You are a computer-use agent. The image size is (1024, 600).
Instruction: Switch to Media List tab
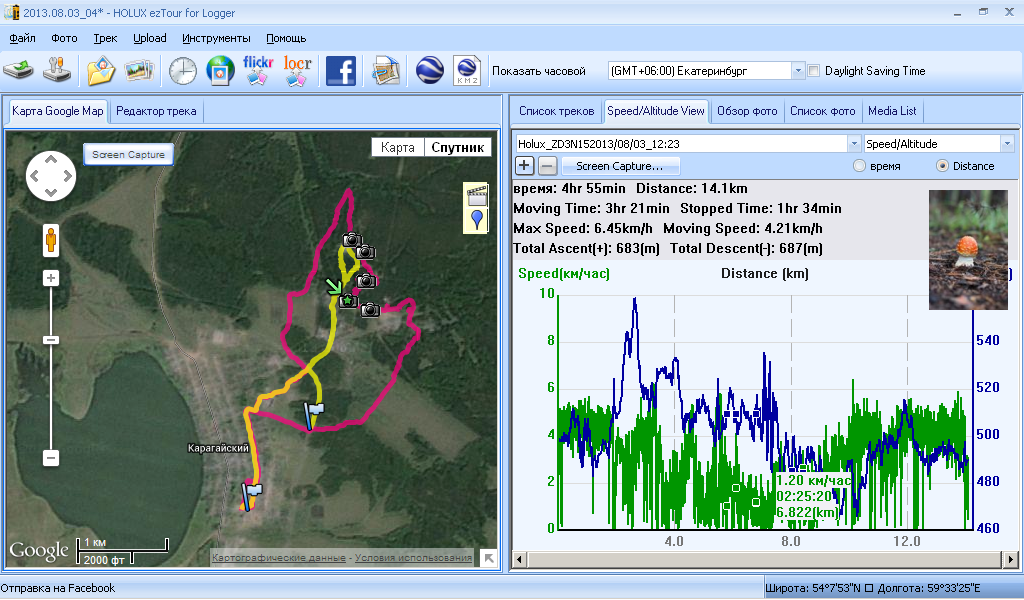(x=892, y=111)
